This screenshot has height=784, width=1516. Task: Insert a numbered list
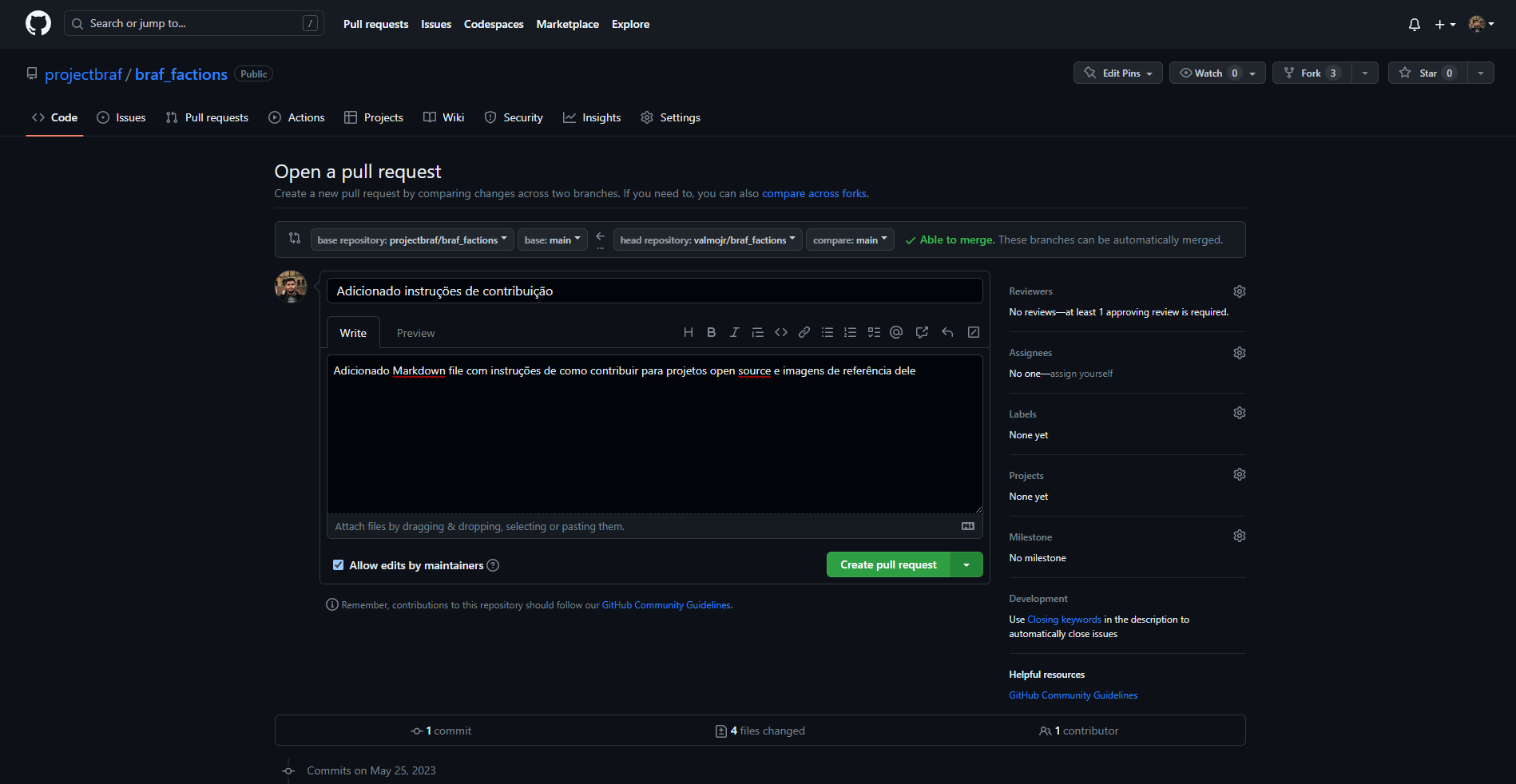851,333
